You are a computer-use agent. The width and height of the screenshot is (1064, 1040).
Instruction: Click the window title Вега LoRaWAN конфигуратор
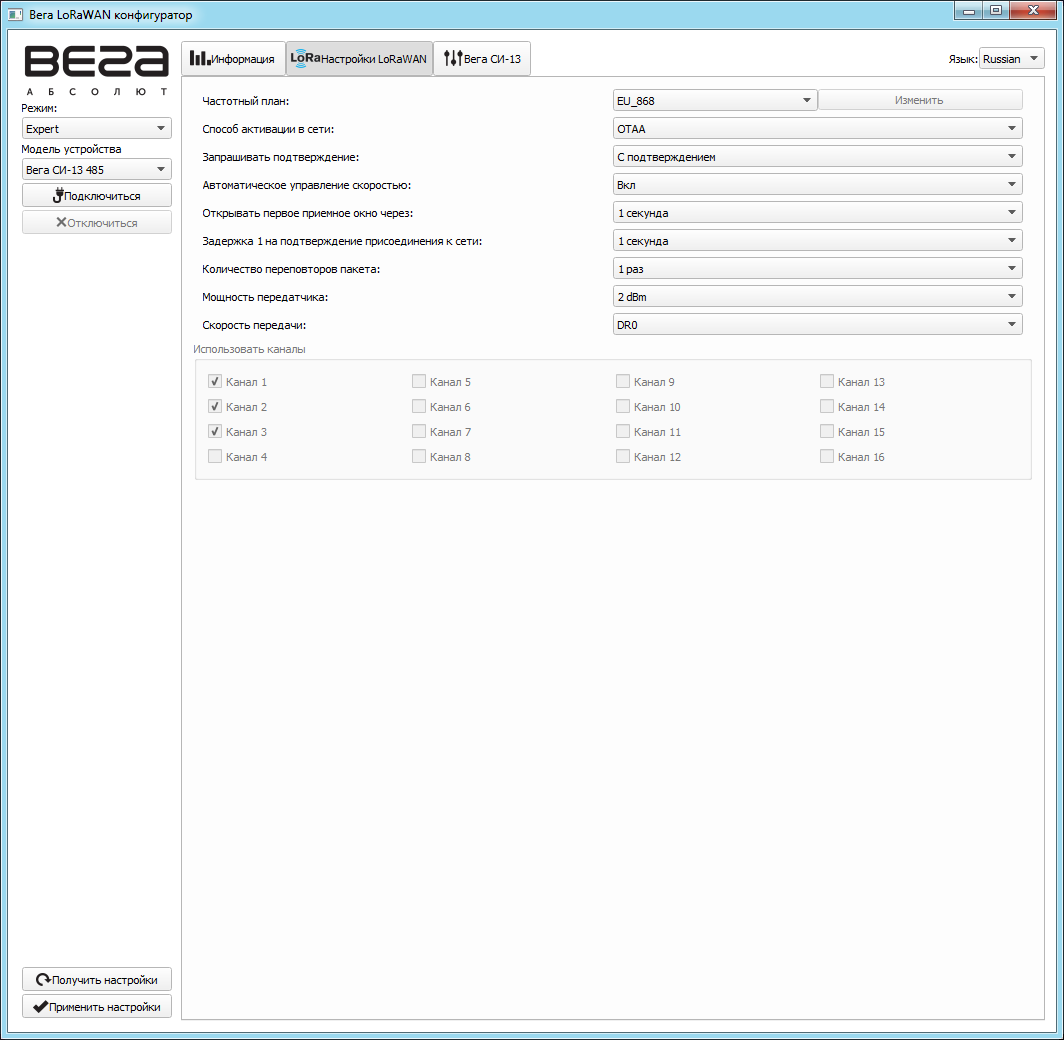point(111,14)
